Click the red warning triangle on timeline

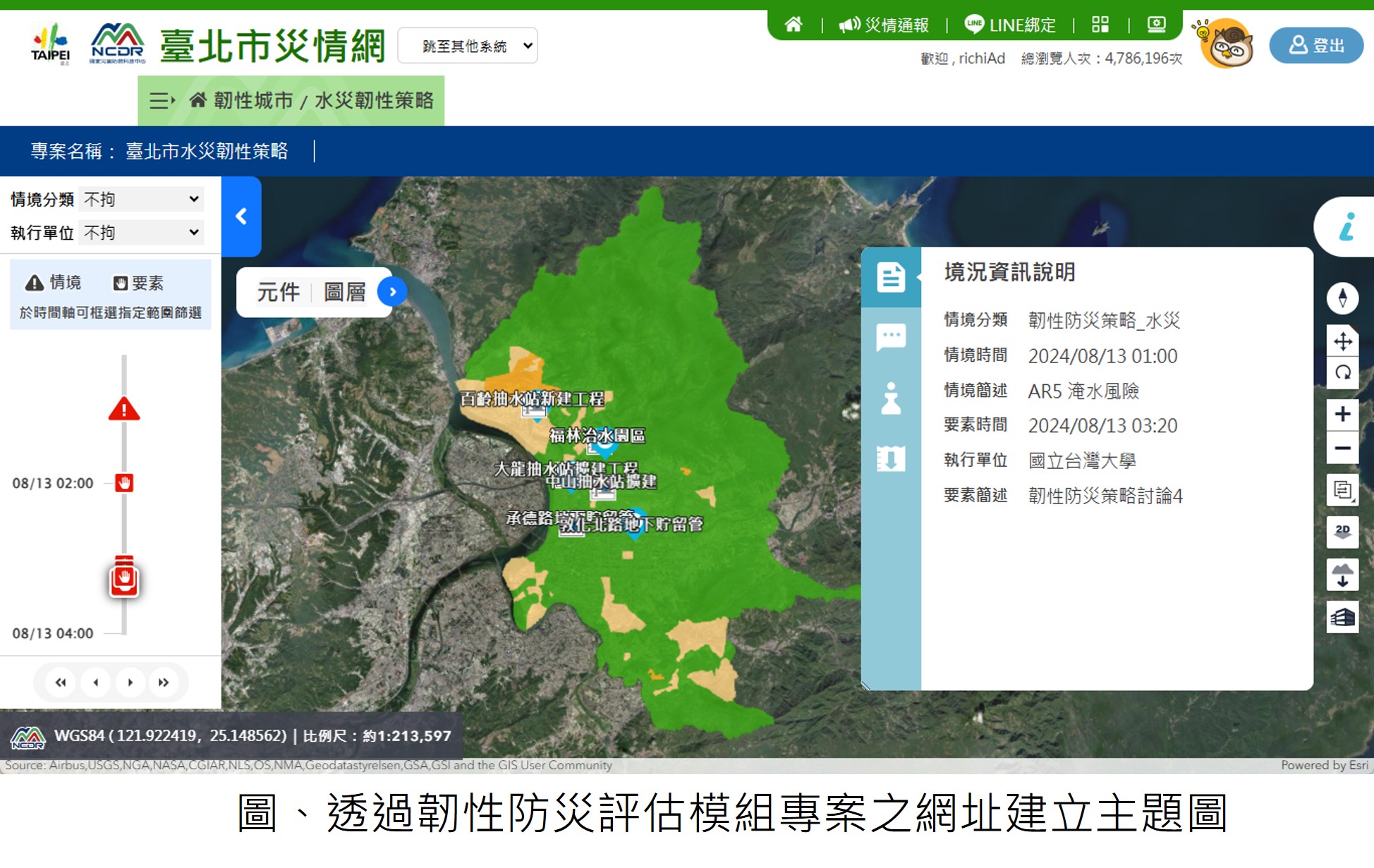point(124,409)
